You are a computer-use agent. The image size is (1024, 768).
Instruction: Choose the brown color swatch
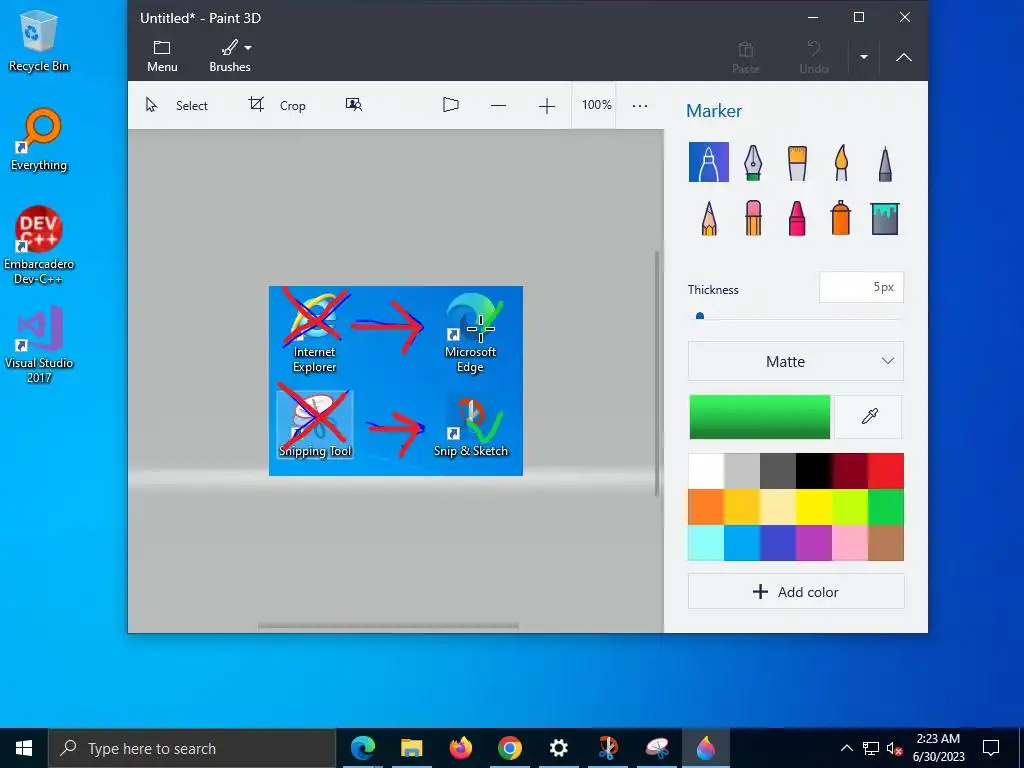coord(886,543)
